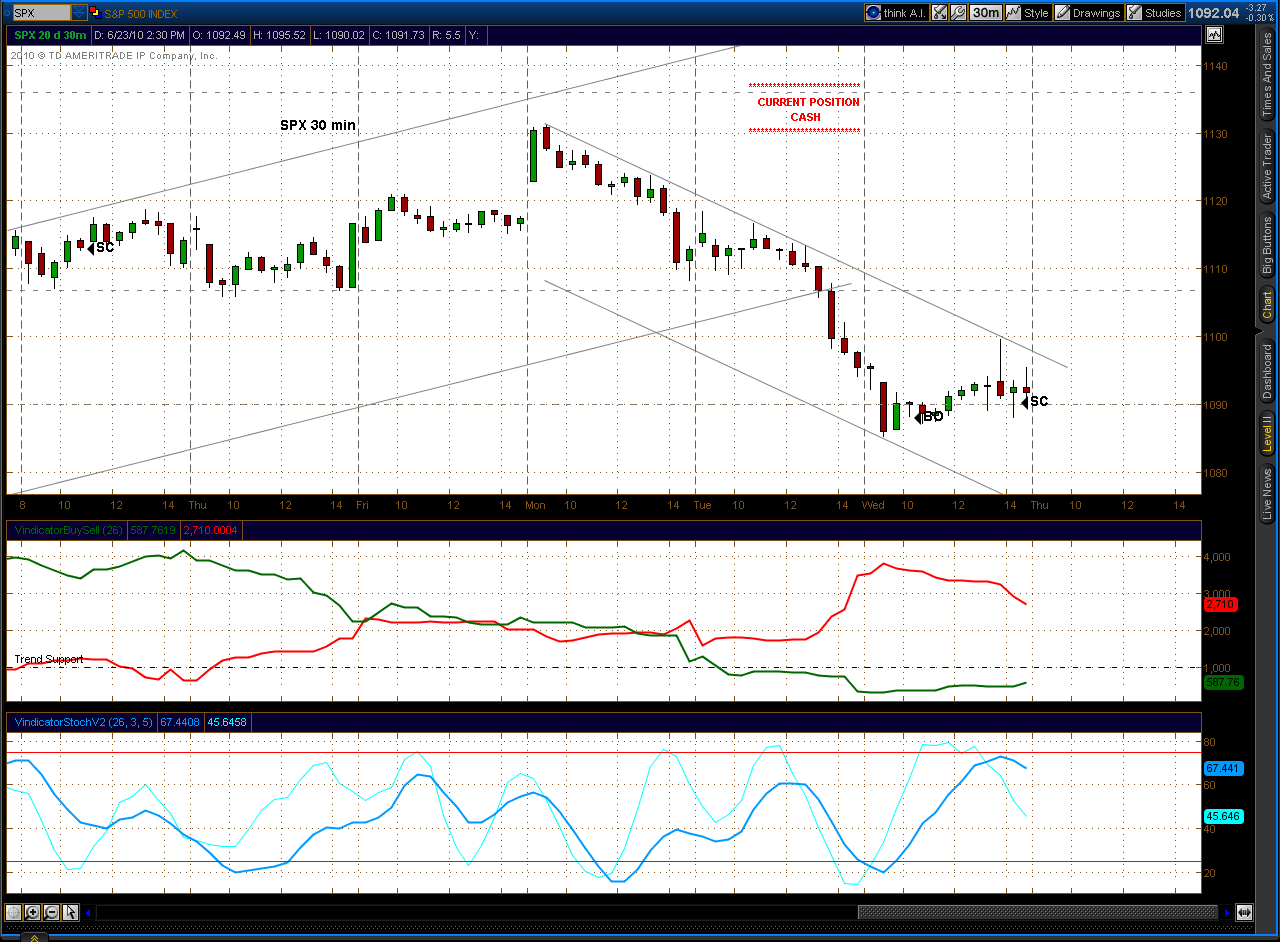This screenshot has width=1280, height=942.
Task: Click the Mon label on time axis
Action: [535, 505]
